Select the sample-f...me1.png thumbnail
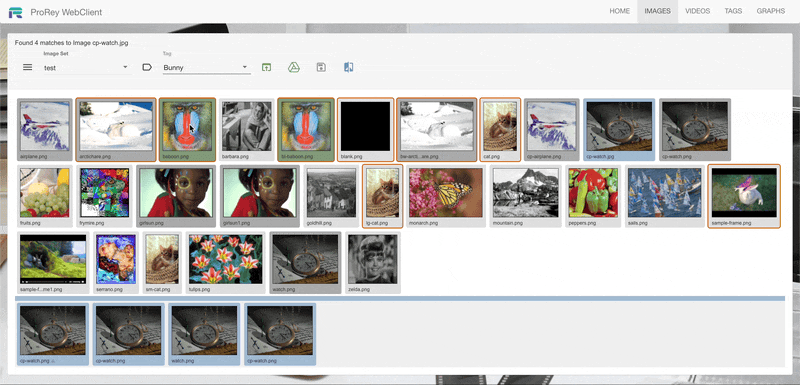This screenshot has width=800, height=385. coord(53,263)
